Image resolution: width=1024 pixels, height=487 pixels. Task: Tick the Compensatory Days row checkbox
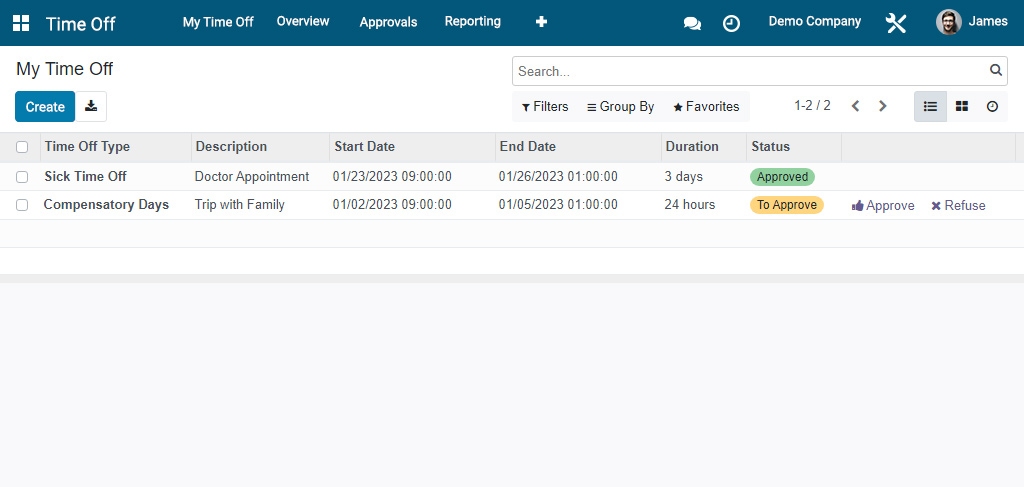[x=22, y=205]
